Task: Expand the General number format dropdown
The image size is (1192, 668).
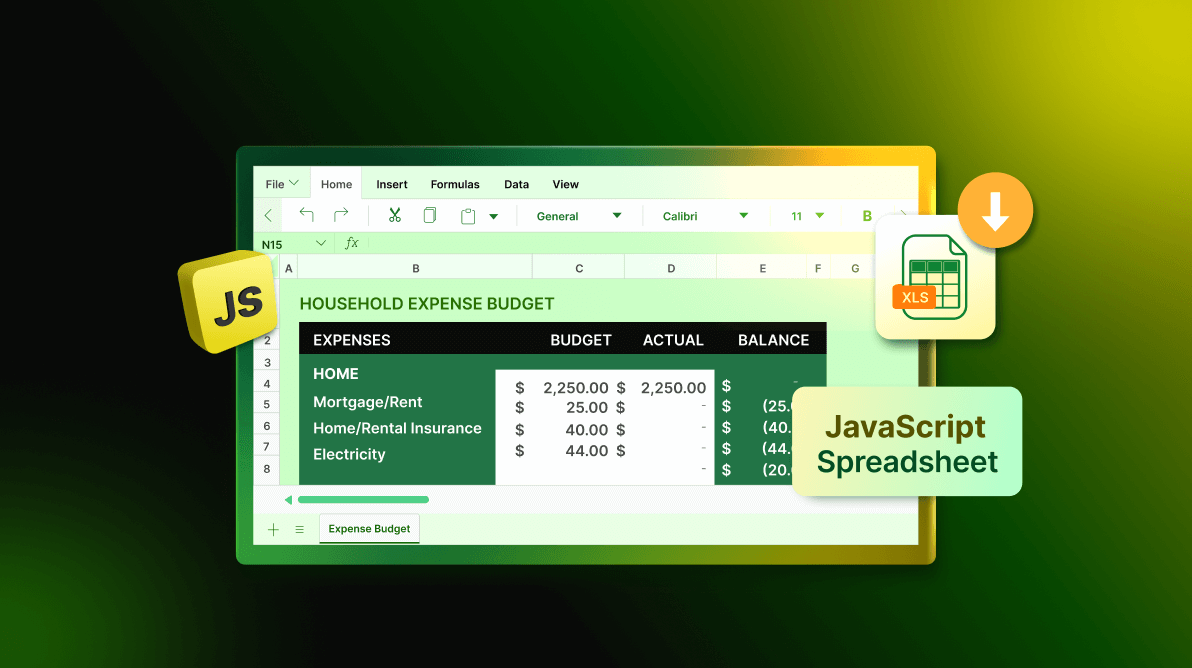Action: pos(616,216)
